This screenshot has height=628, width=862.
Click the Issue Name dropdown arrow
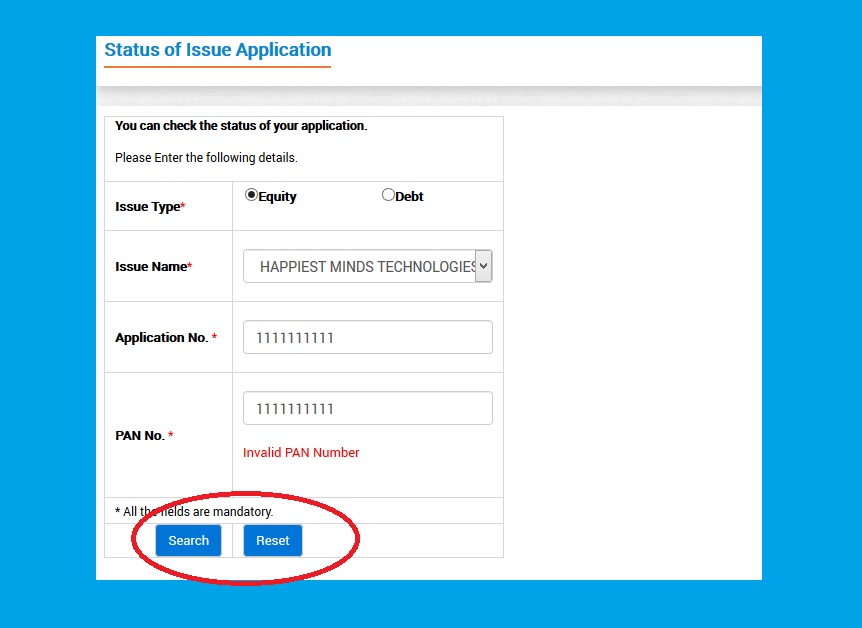point(483,266)
